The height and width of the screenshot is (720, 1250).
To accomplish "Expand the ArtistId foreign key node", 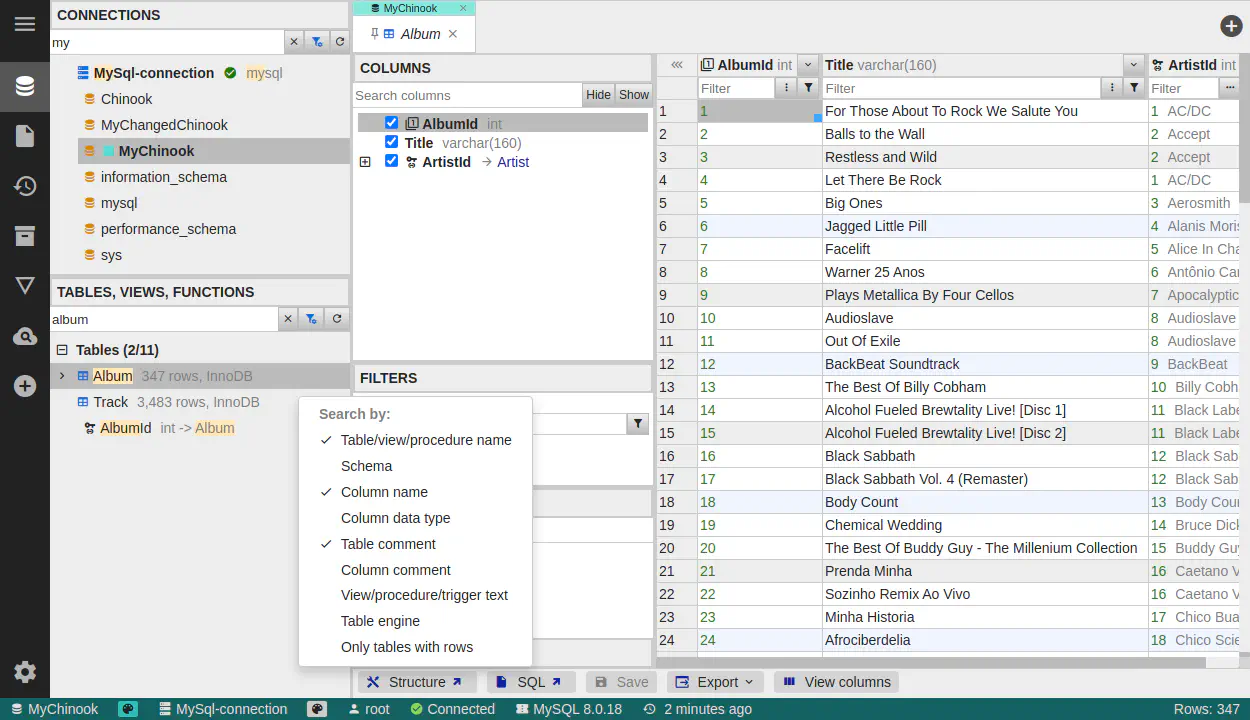I will coord(365,162).
